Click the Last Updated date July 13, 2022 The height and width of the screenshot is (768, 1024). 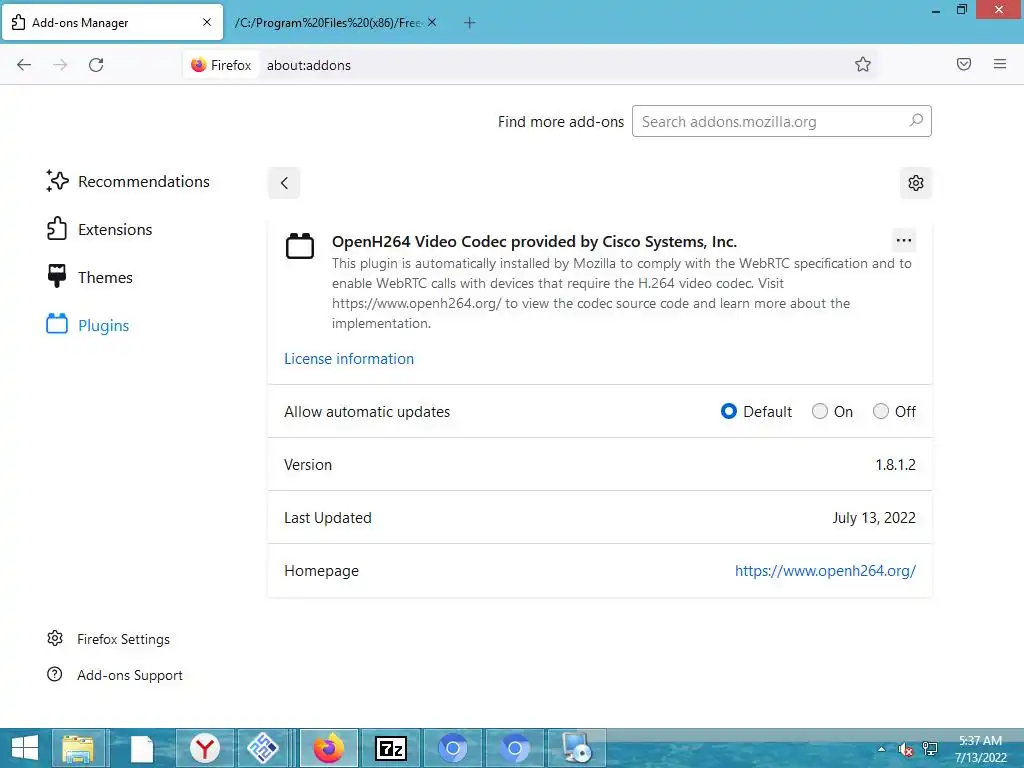[874, 518]
